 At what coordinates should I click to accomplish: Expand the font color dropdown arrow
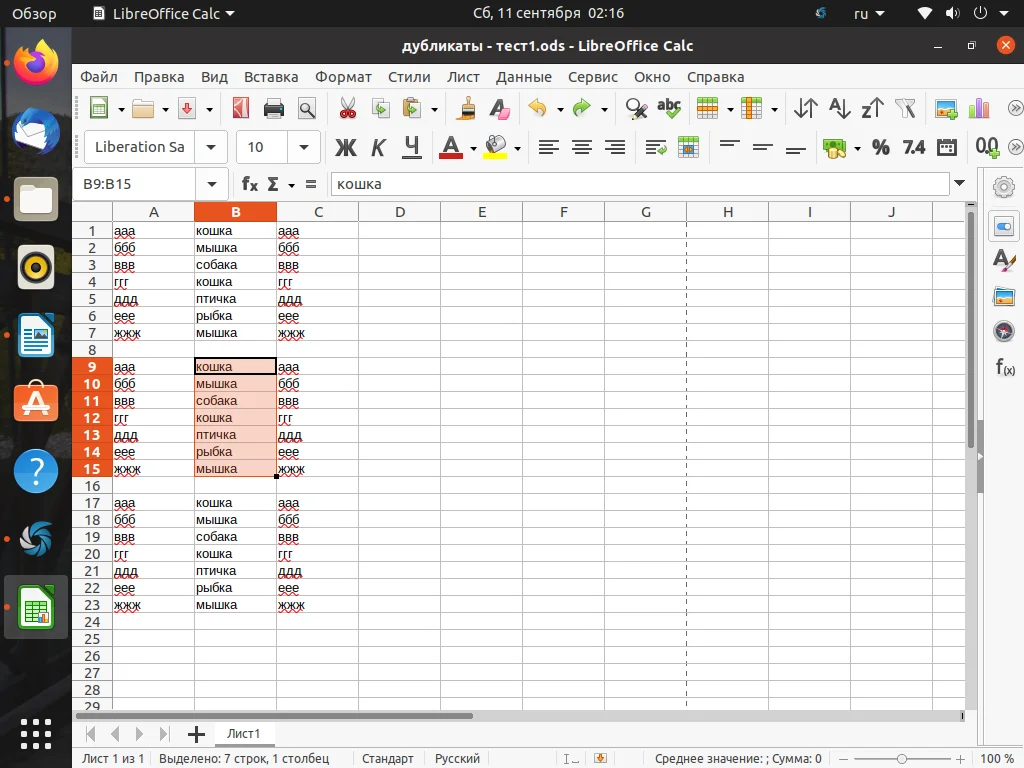[x=471, y=147]
